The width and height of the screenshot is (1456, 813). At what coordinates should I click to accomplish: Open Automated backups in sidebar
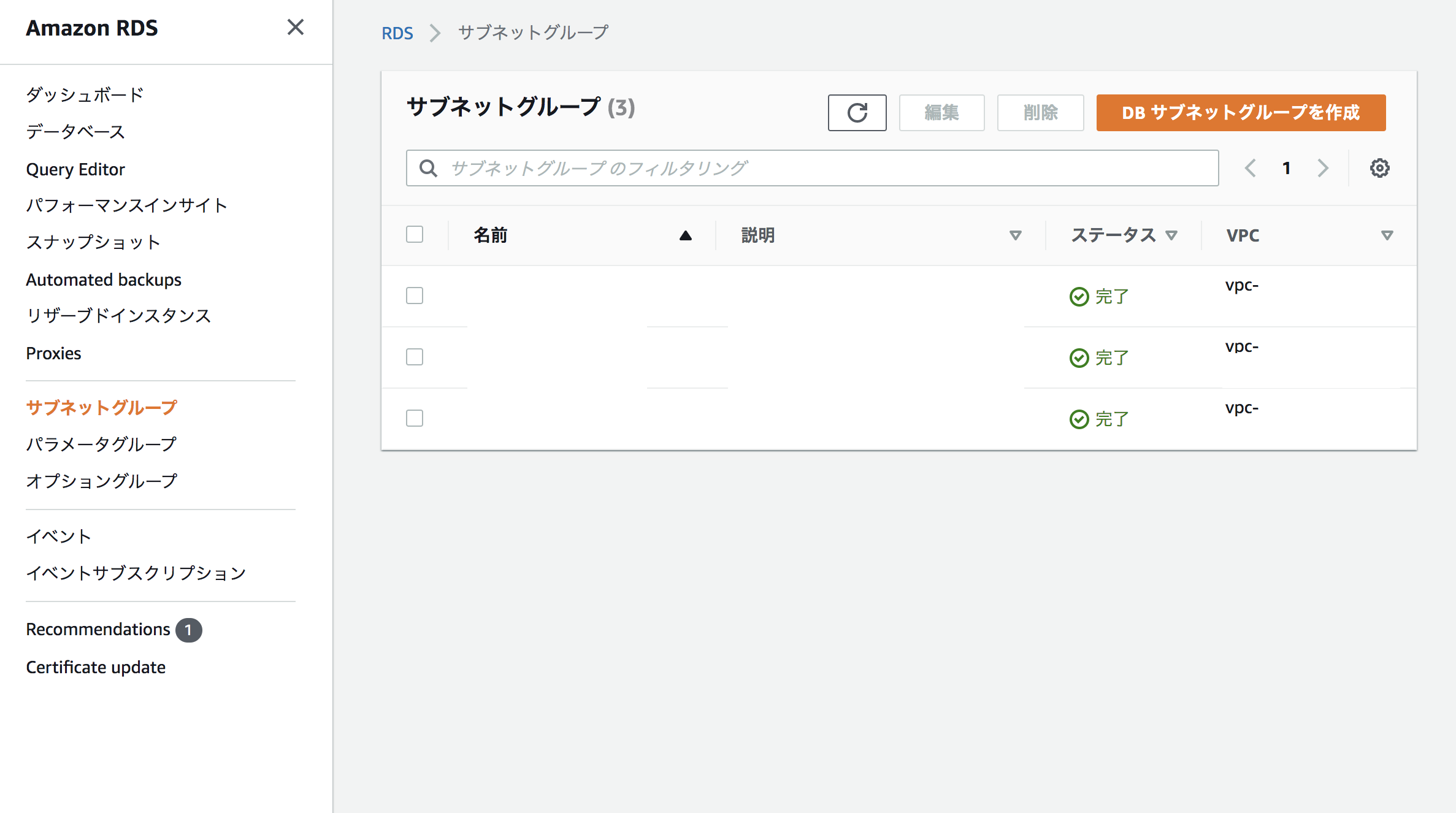pos(104,280)
